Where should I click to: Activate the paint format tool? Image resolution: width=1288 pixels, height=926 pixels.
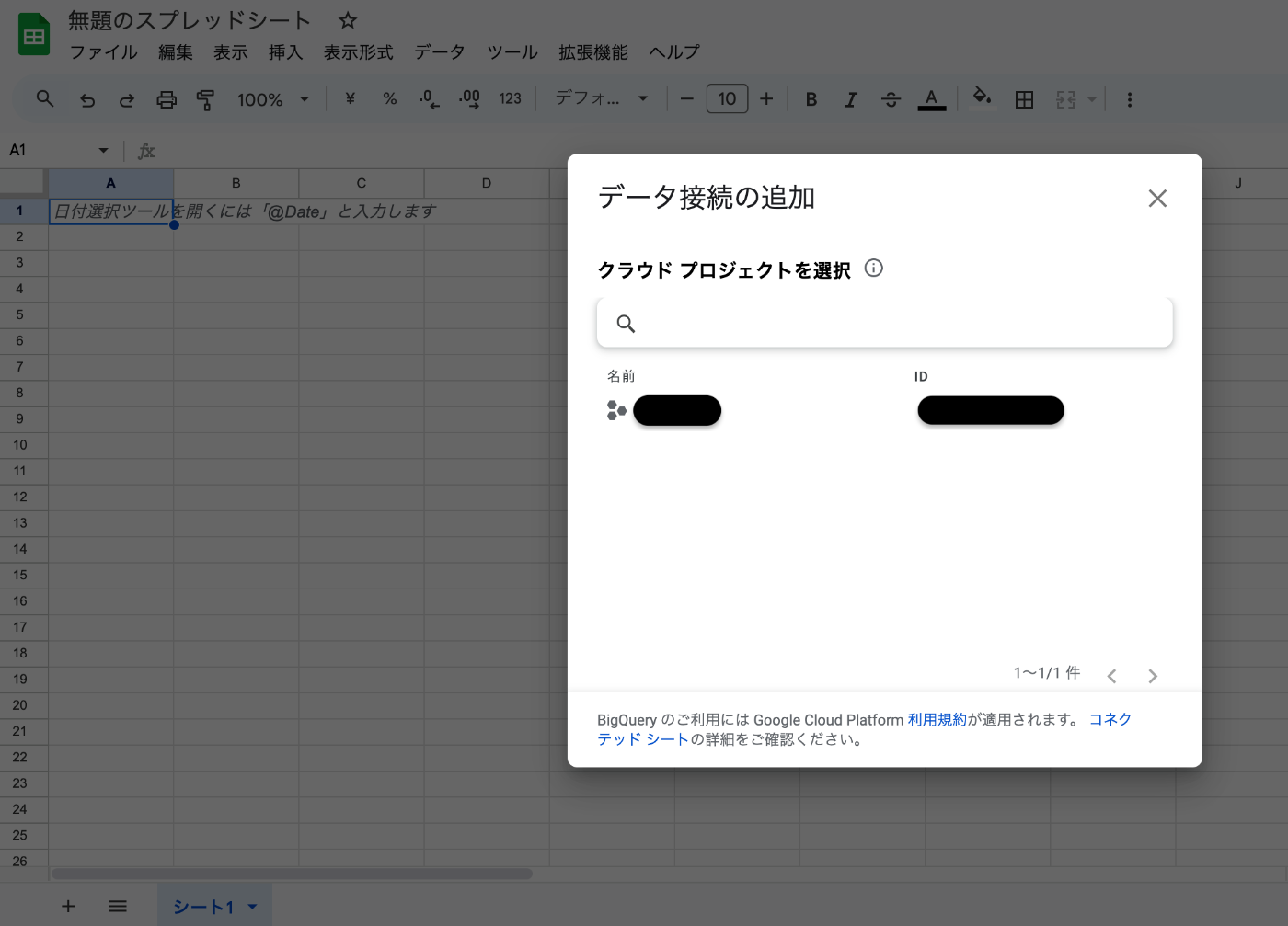click(x=205, y=98)
